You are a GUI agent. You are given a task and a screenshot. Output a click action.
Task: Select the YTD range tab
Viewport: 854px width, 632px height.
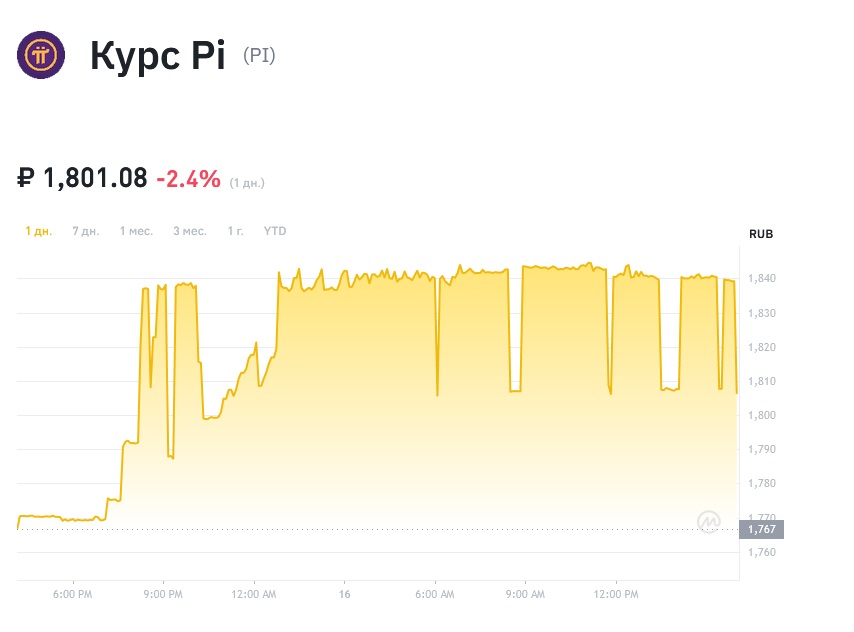point(275,231)
